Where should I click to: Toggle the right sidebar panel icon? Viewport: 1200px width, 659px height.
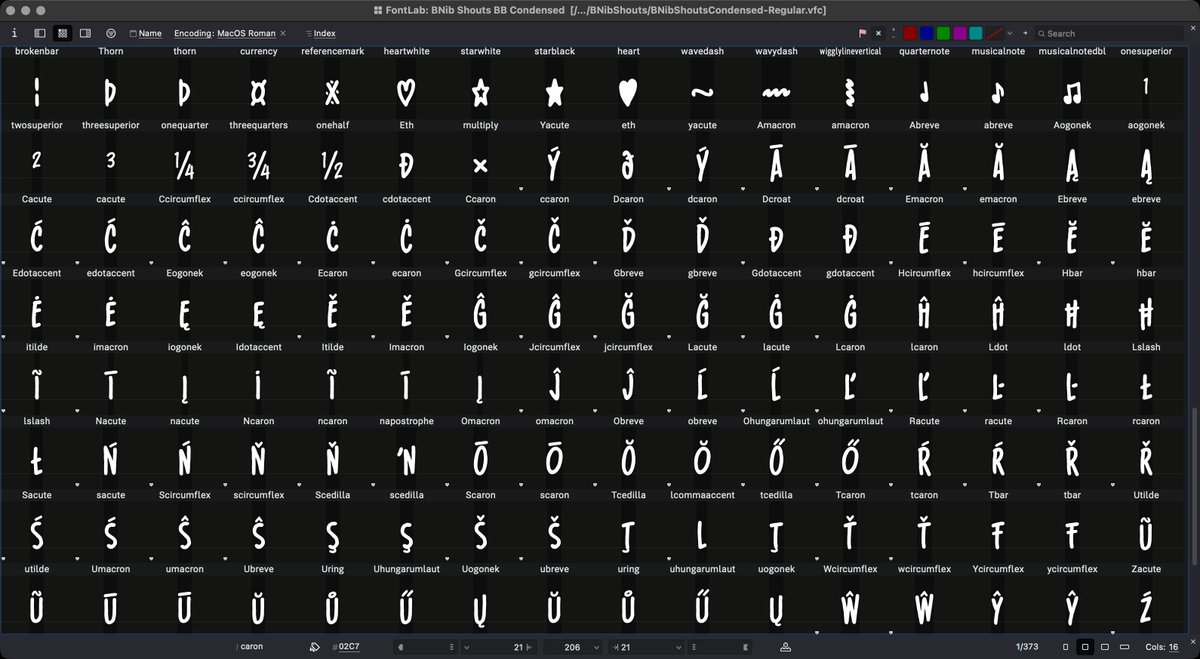pos(85,33)
